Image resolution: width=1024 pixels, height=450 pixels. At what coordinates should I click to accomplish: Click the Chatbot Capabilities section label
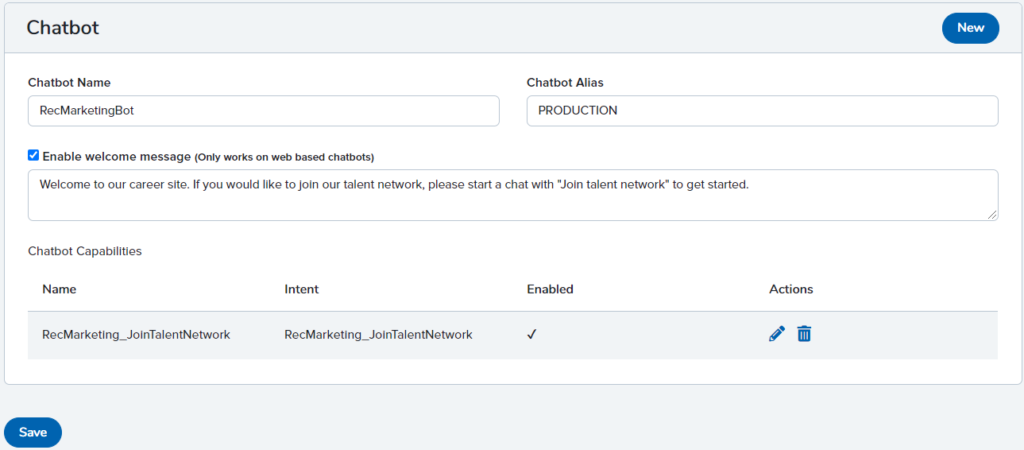point(85,251)
